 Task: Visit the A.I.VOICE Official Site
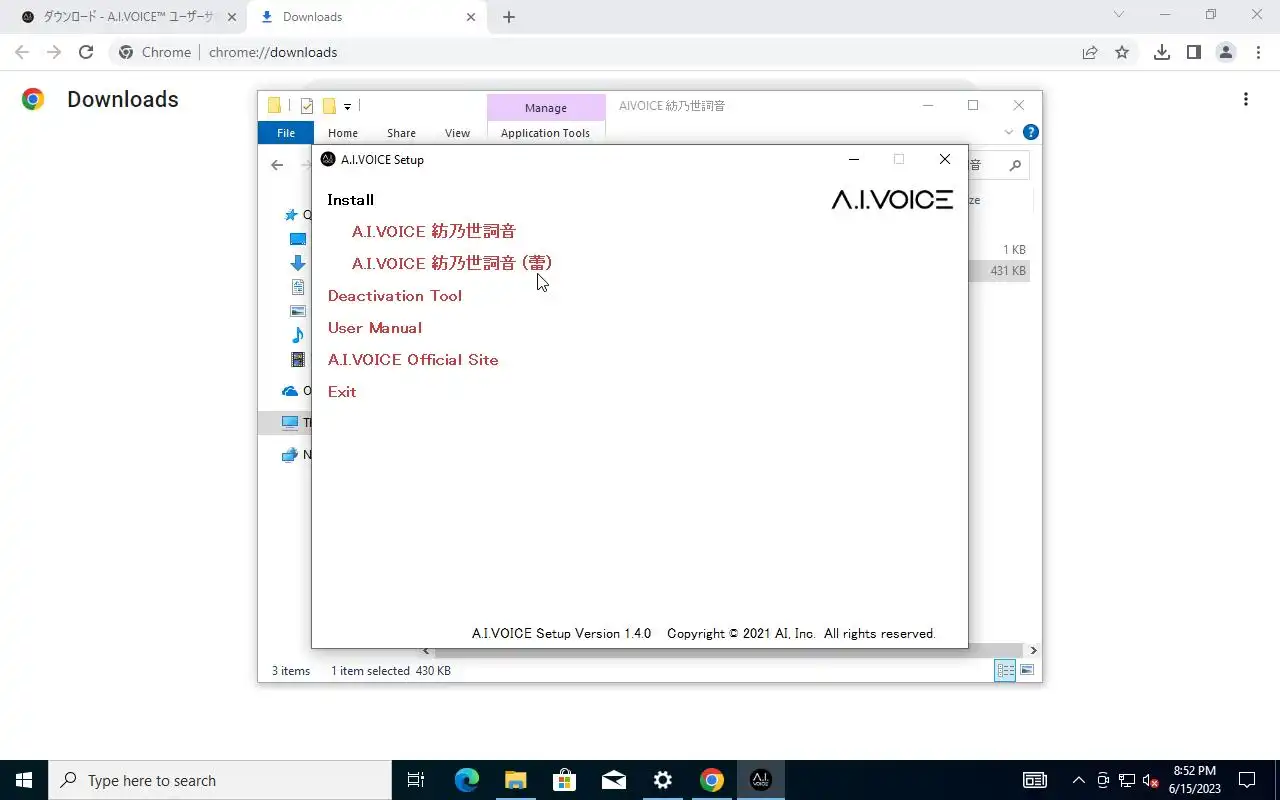[413, 360]
